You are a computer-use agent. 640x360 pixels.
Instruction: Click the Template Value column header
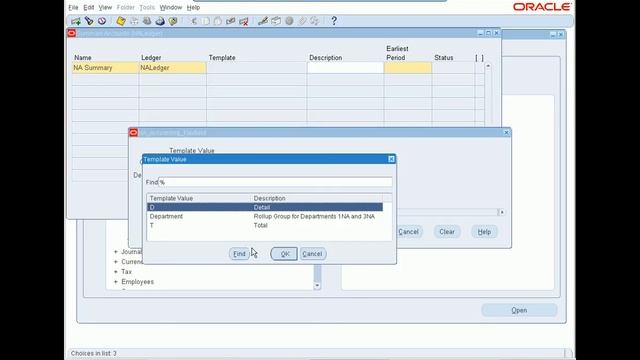pyautogui.click(x=171, y=198)
